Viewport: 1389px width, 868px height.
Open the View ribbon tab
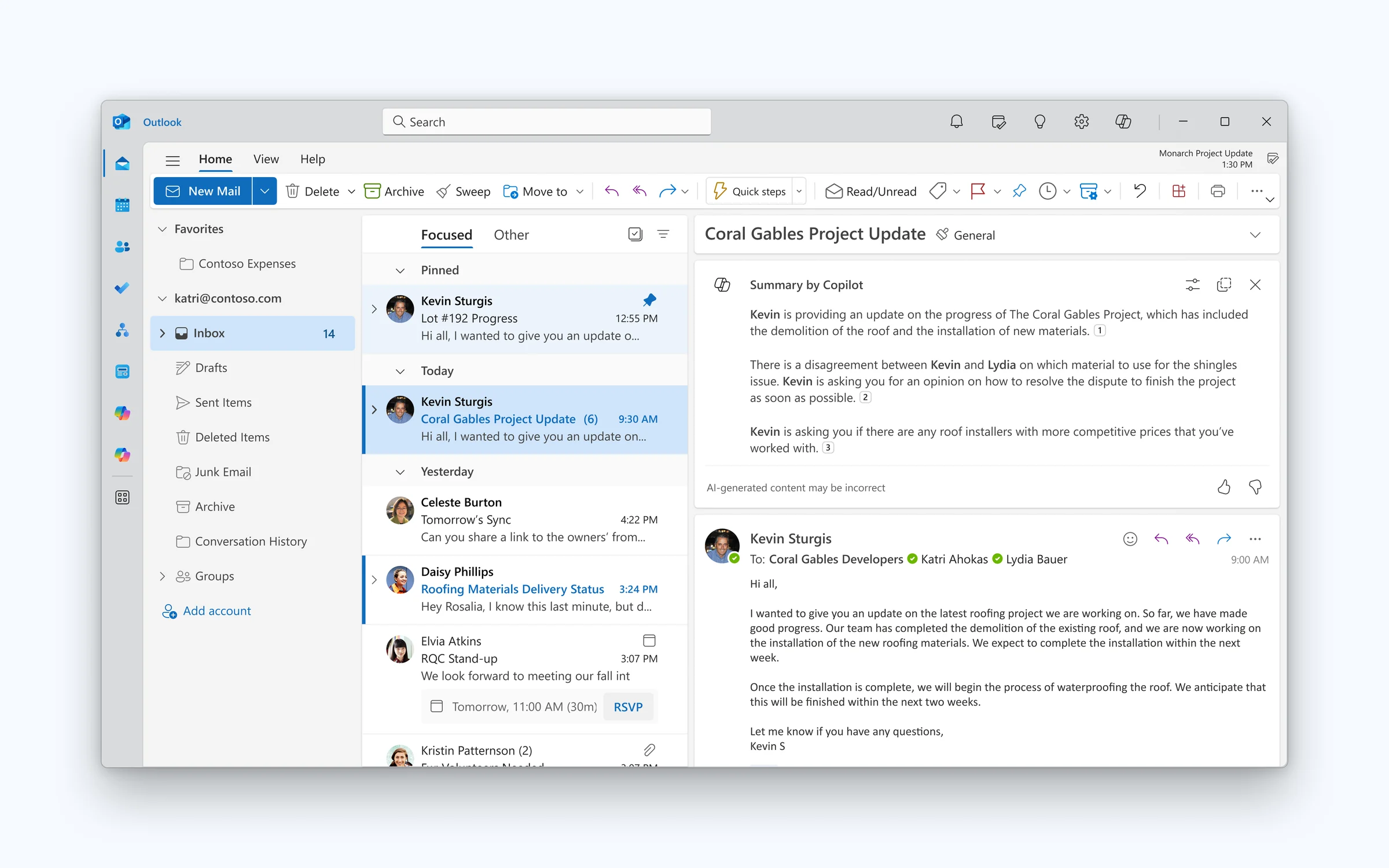tap(266, 159)
